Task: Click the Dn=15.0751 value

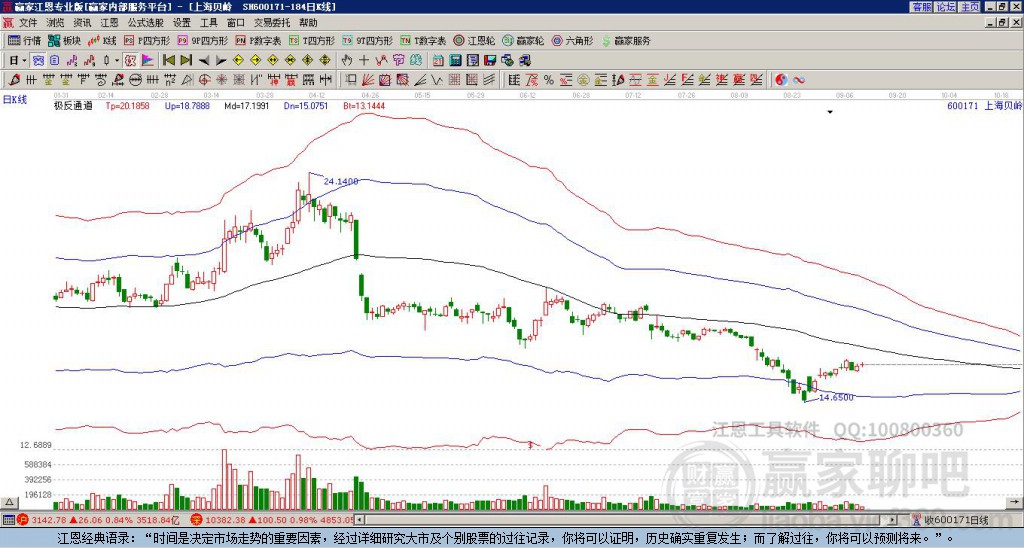Action: pos(306,105)
